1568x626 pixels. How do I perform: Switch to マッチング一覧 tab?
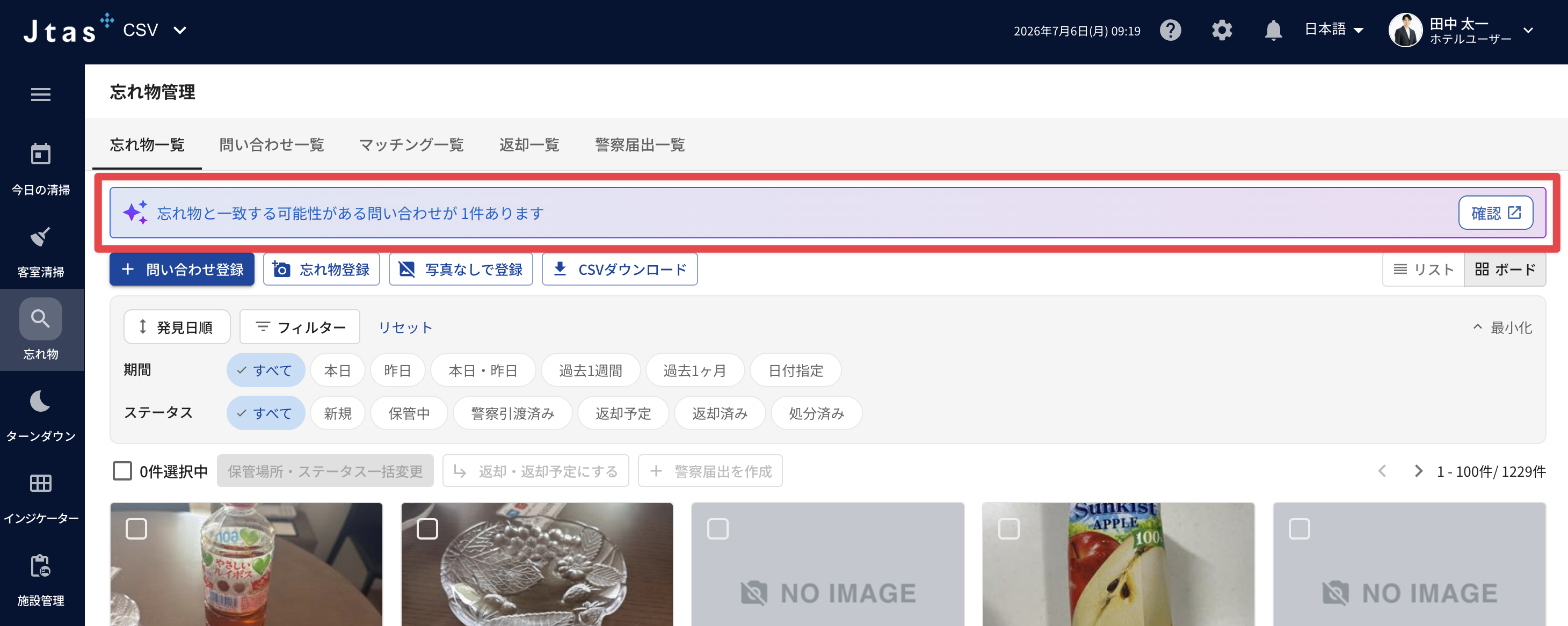pyautogui.click(x=411, y=145)
